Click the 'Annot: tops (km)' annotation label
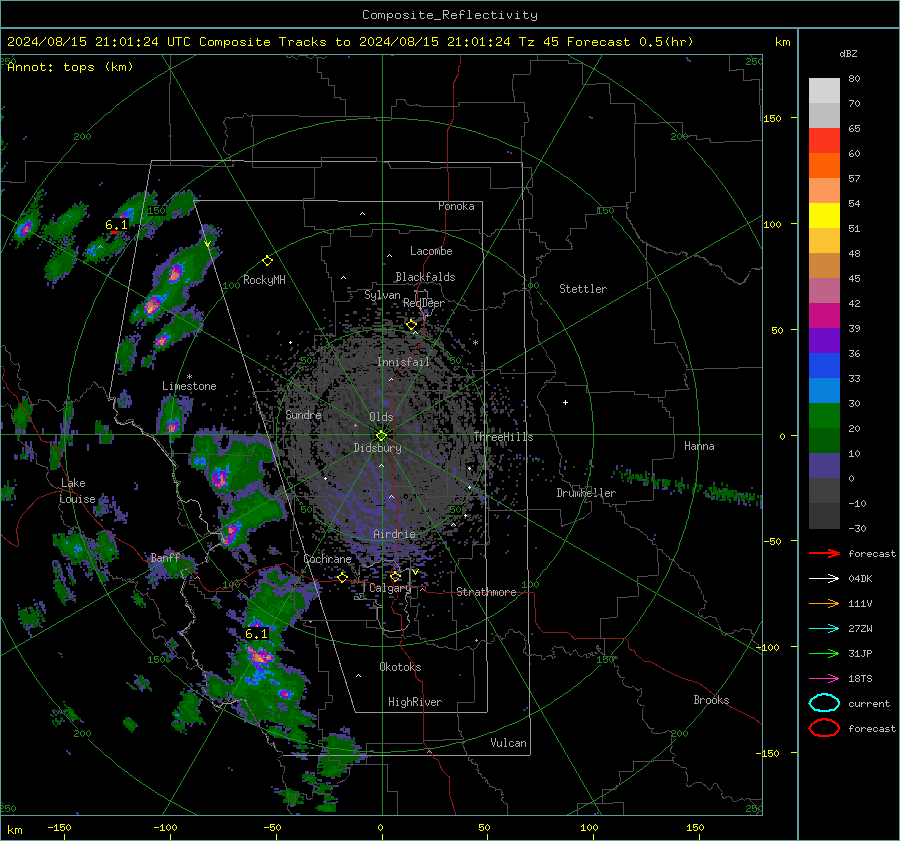Screen dimensions: 900x841 [70, 67]
